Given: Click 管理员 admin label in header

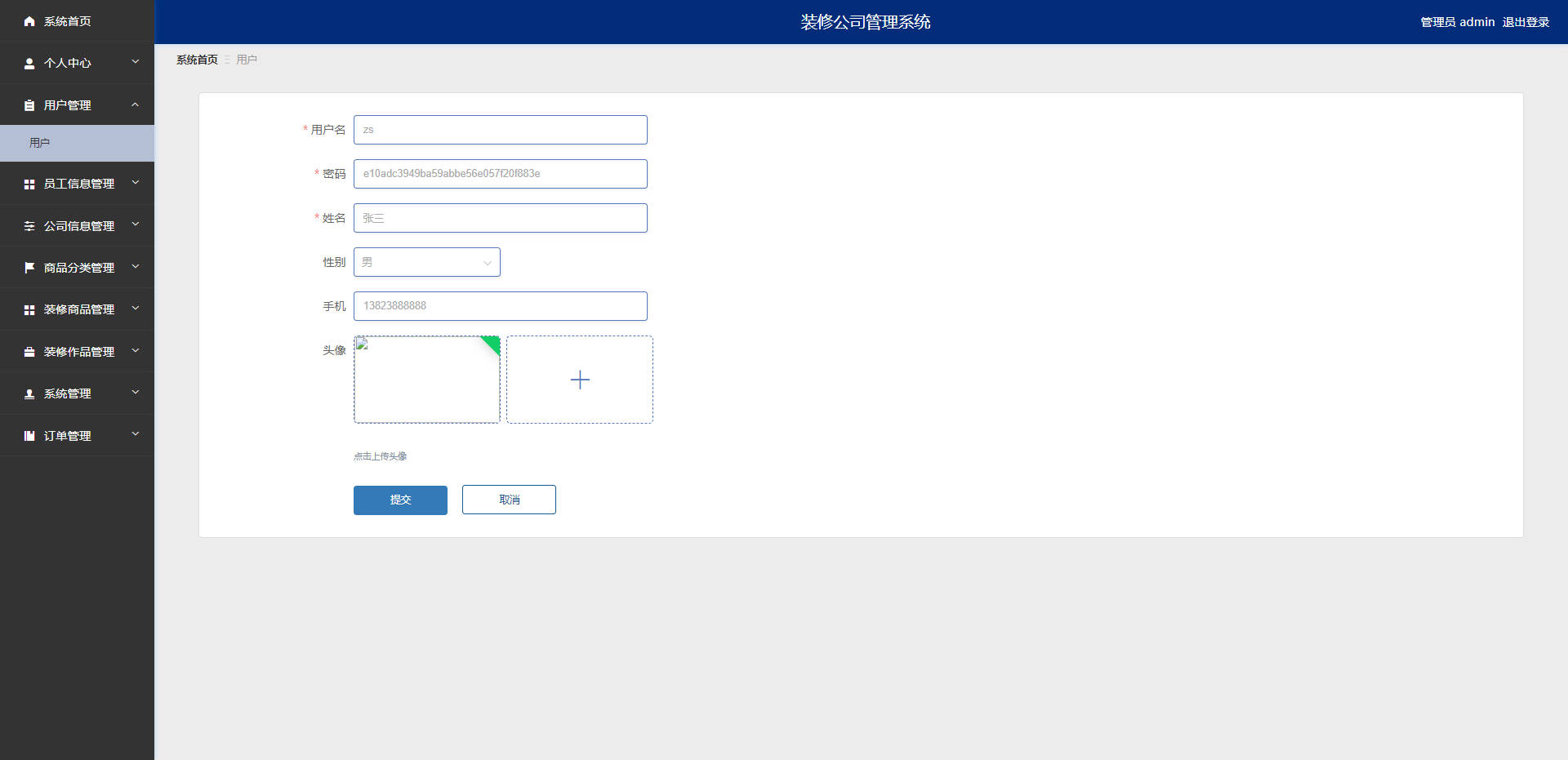Looking at the screenshot, I should coord(1458,22).
